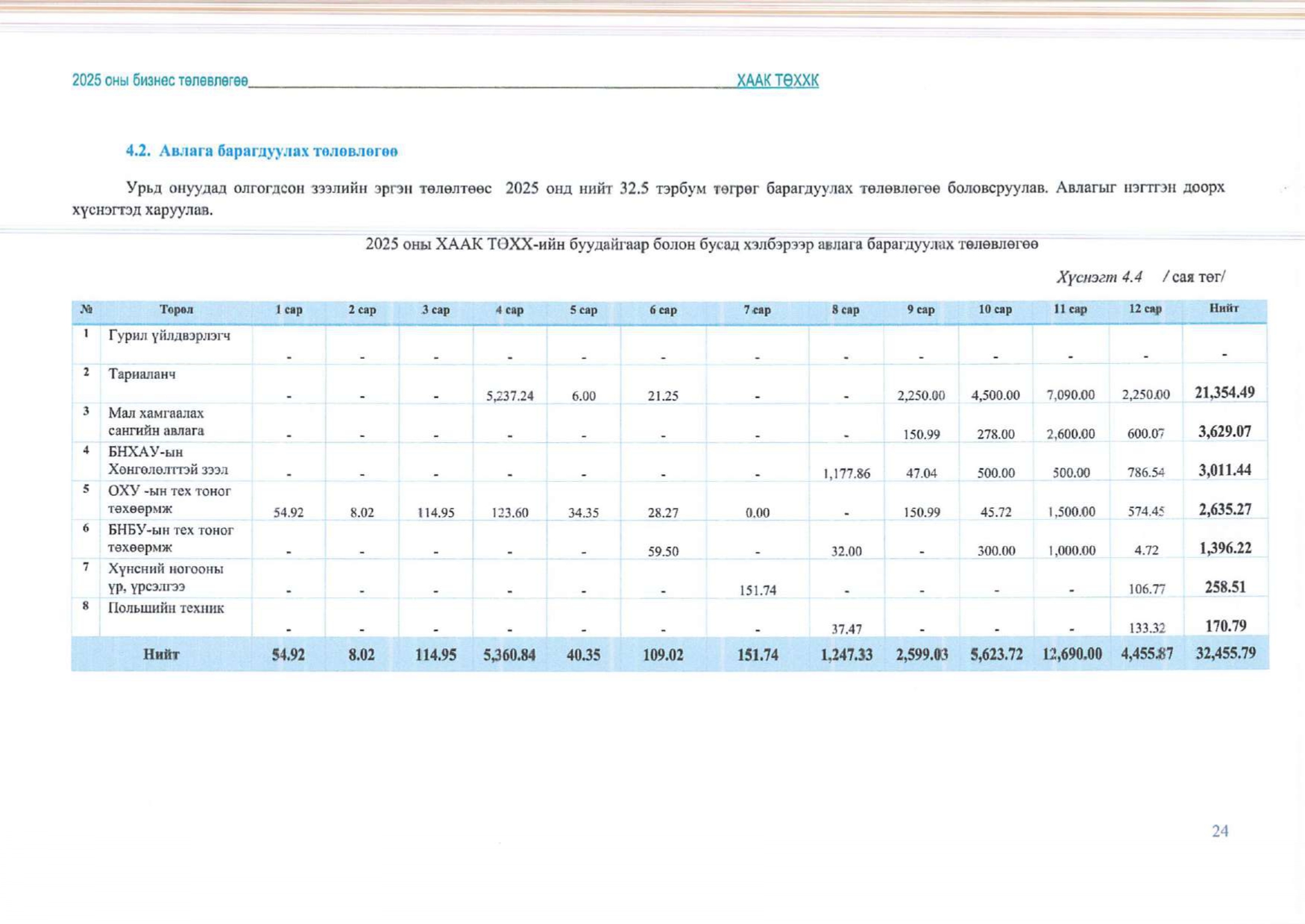Click the cell showing 1,177.86
The height and width of the screenshot is (924, 1305).
pyautogui.click(x=846, y=474)
